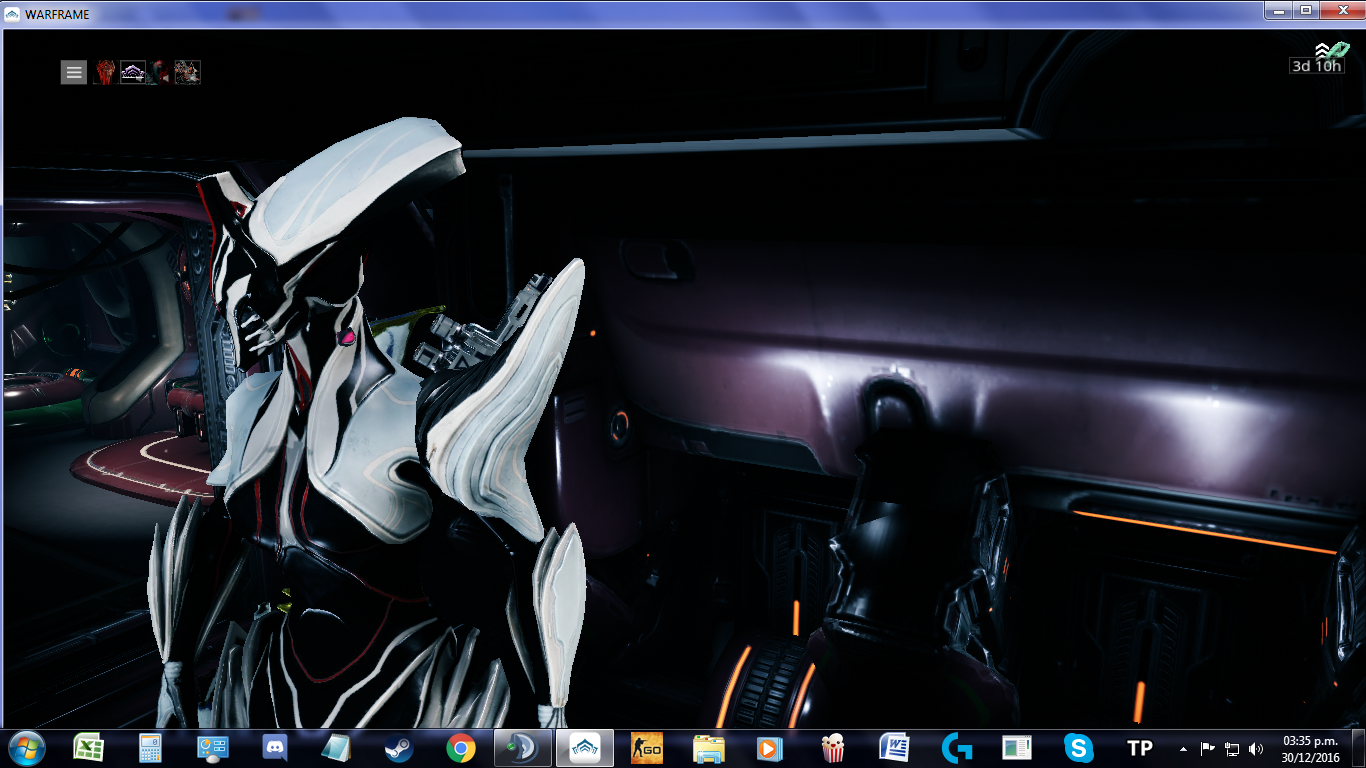Minimize the WARFRAME window
This screenshot has width=1366, height=768.
click(x=1281, y=10)
